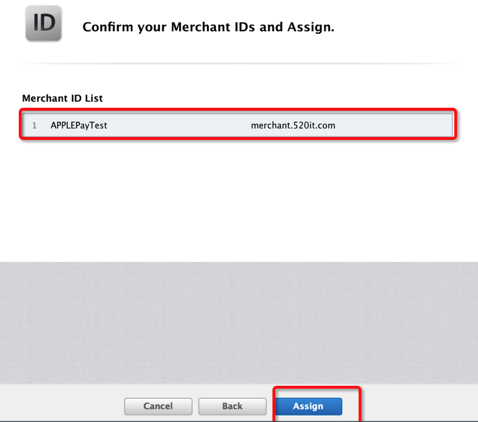
Task: Click the Confirm your Merchant IDs heading
Action: [x=208, y=27]
